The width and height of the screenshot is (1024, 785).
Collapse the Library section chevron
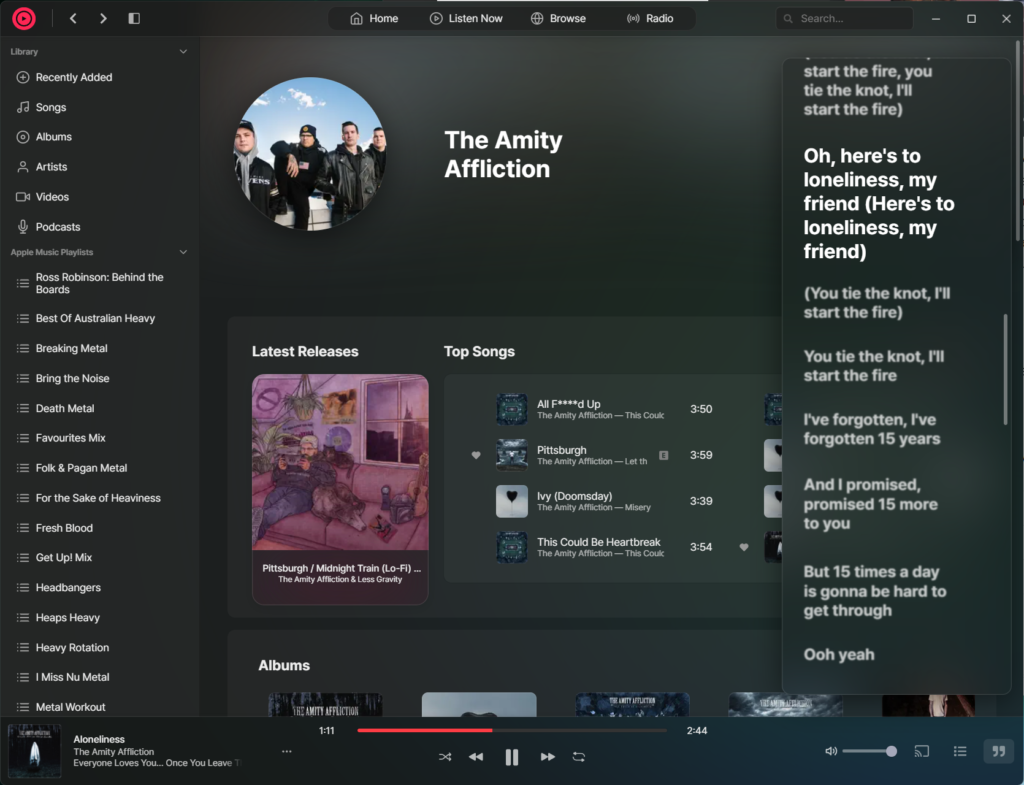pos(183,51)
